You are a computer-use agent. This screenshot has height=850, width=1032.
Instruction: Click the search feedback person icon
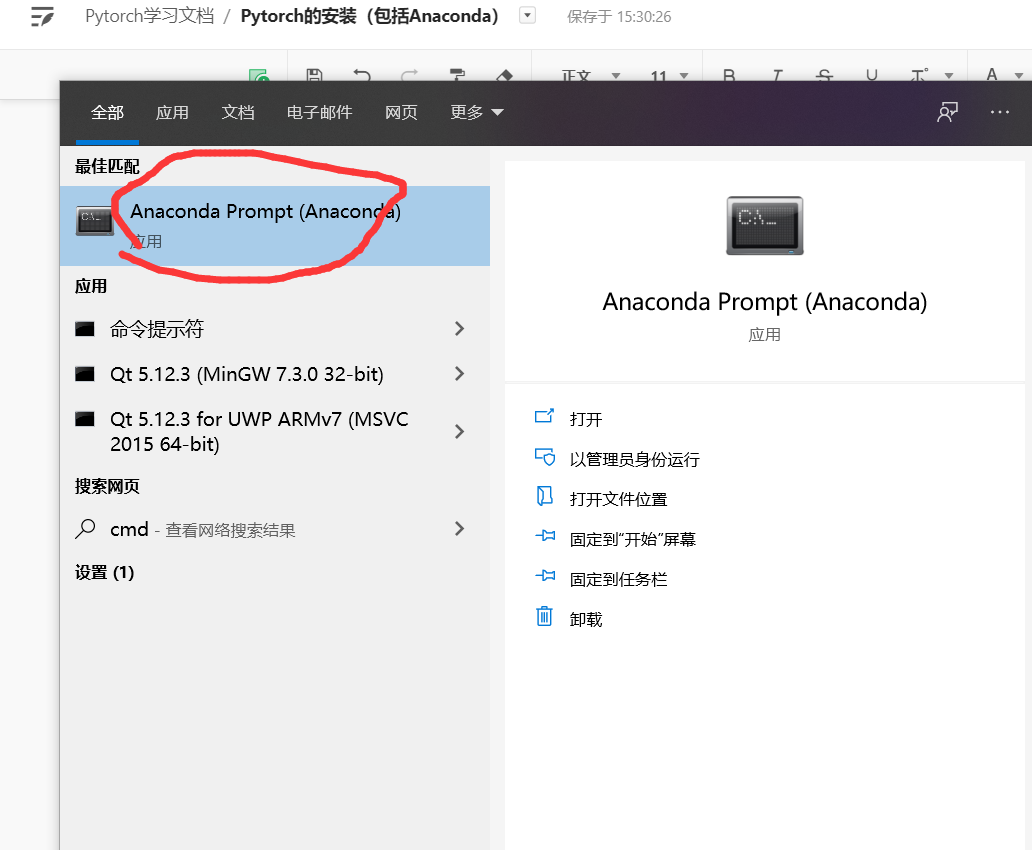[947, 112]
